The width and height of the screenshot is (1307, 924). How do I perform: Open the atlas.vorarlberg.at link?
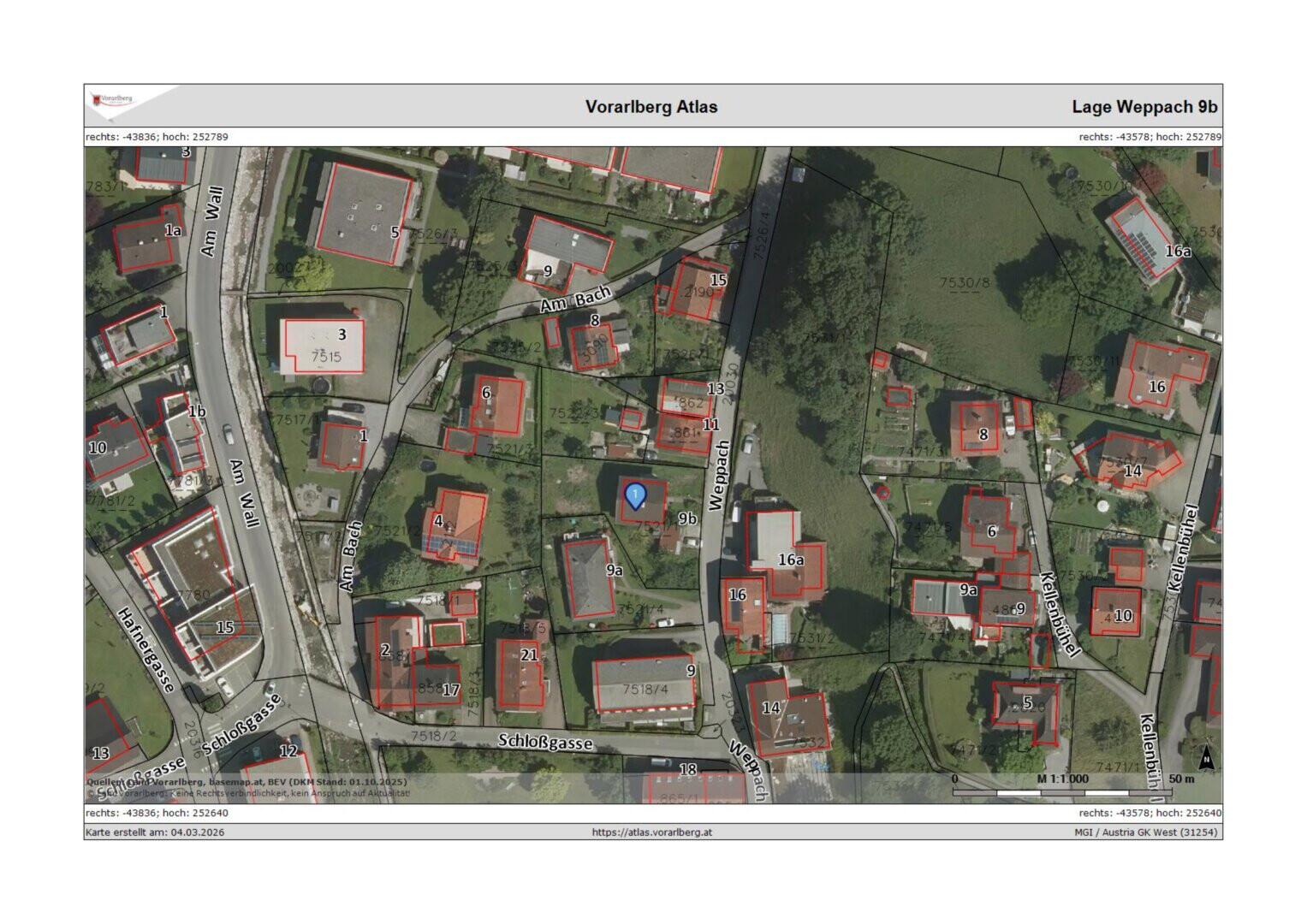click(651, 832)
